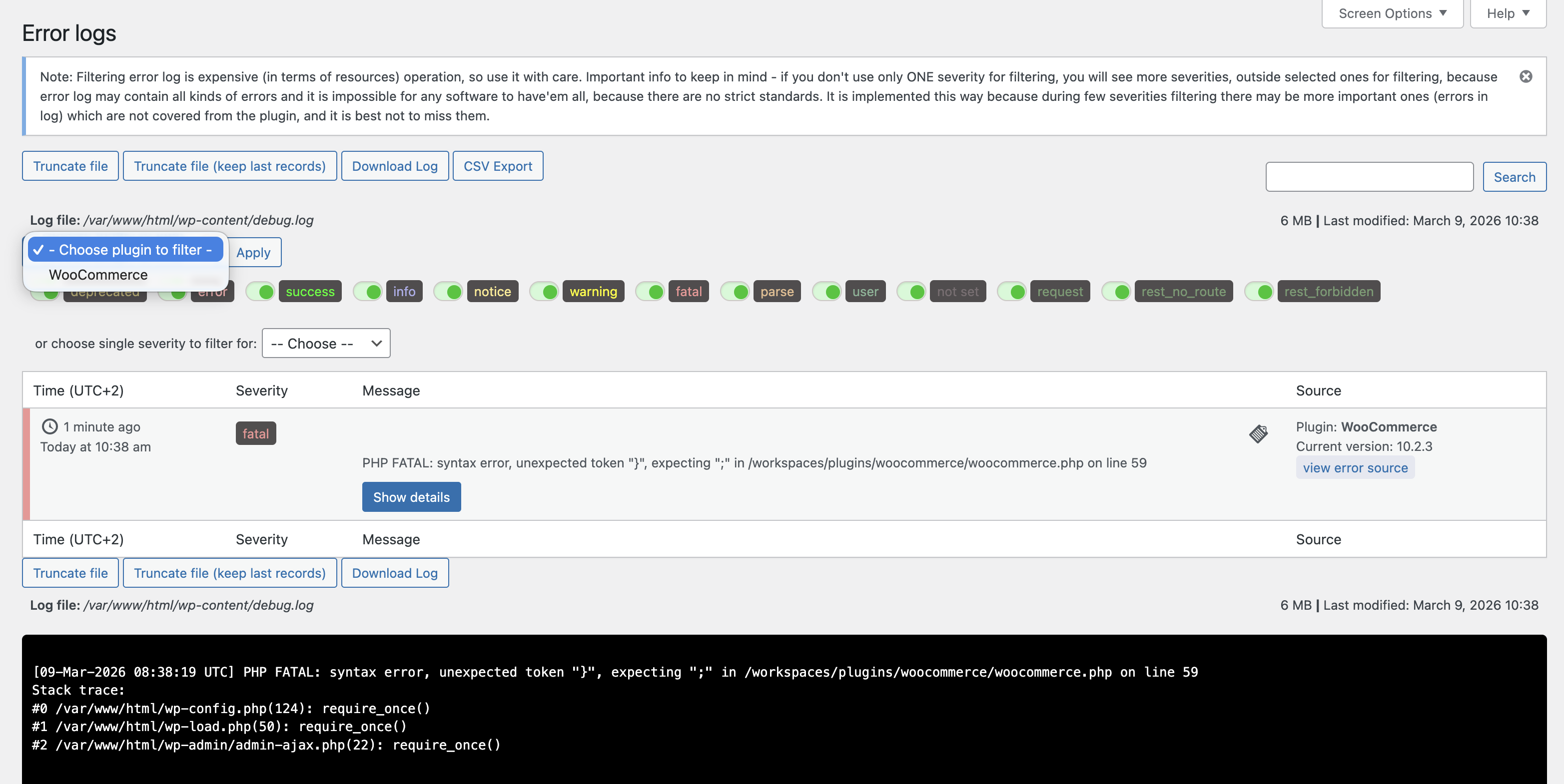This screenshot has width=1564, height=784.
Task: Toggle the rest_forbidden severity switch
Action: pyautogui.click(x=1260, y=292)
